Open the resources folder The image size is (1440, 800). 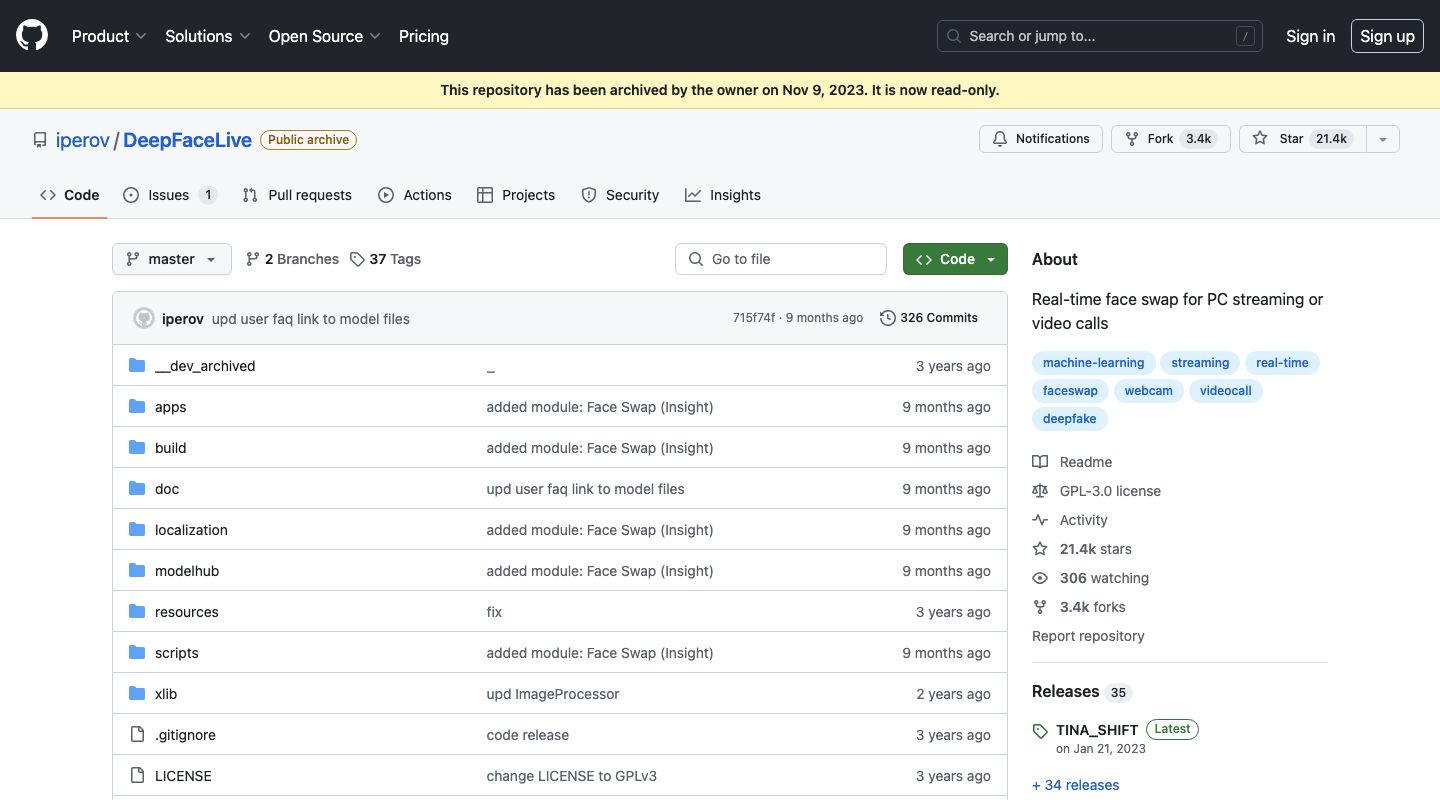pos(187,612)
